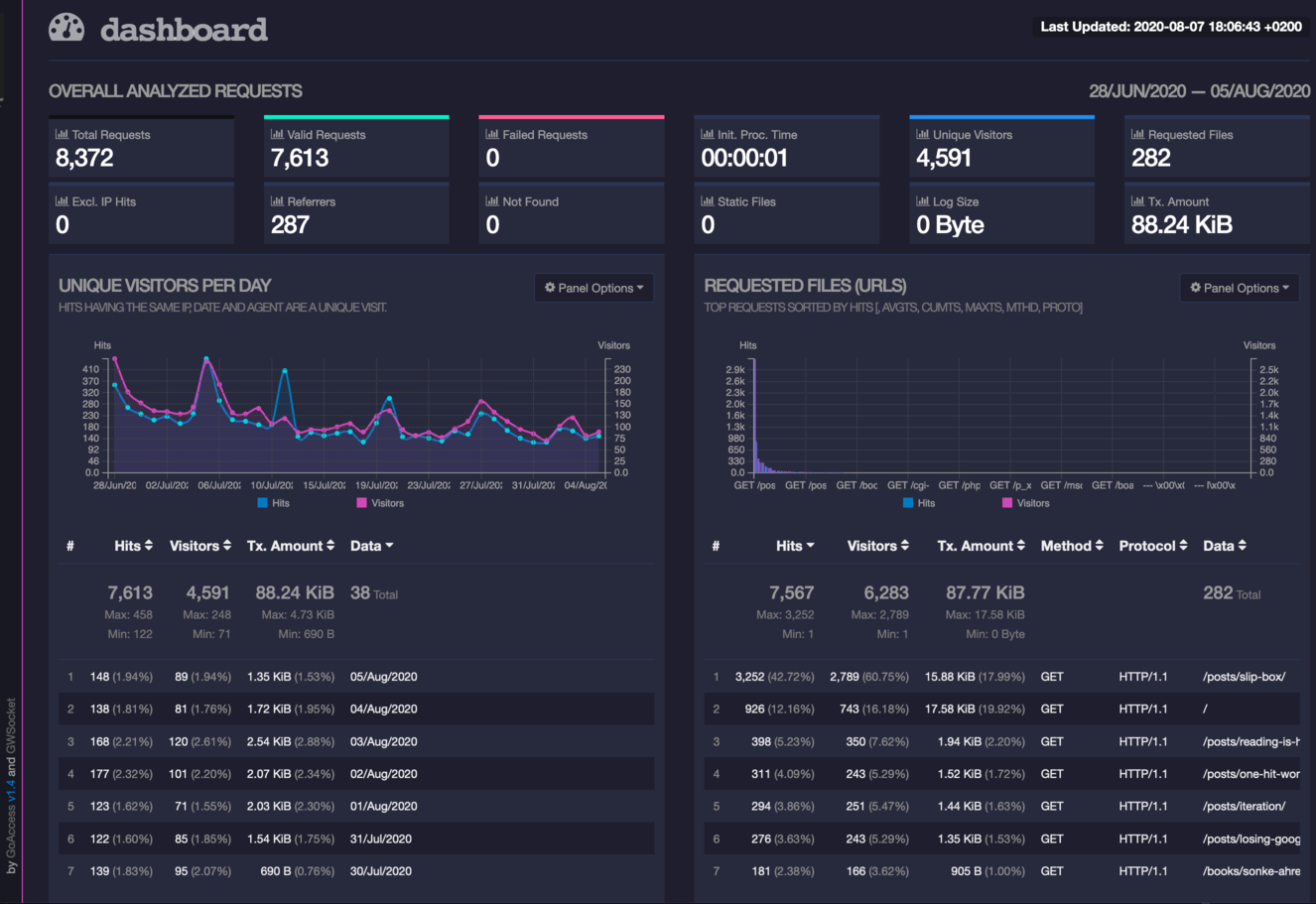Click the chart icon beside Requested Files
The image size is (1316, 904).
tap(1138, 134)
